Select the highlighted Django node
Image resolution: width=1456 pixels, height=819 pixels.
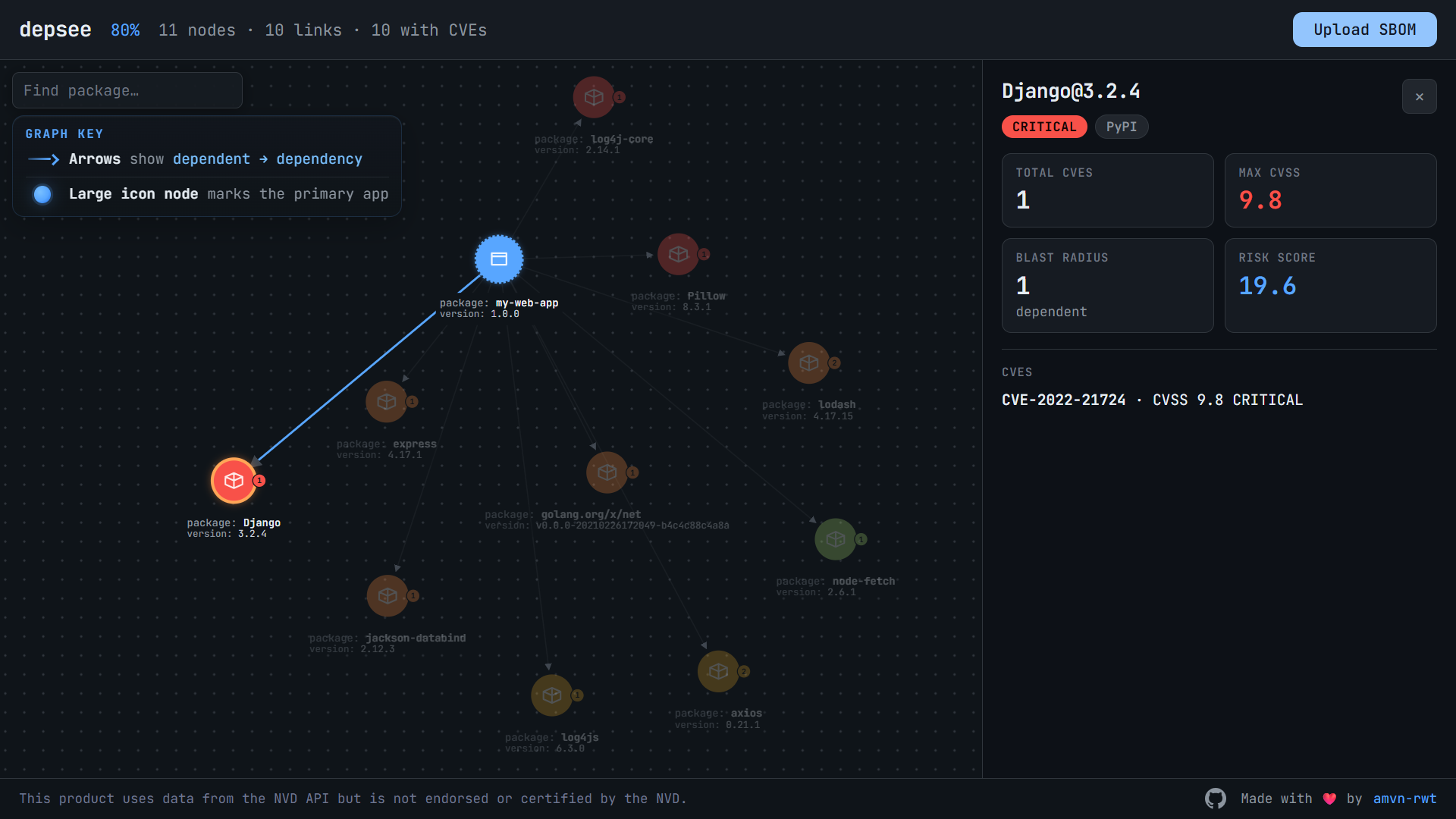coord(234,481)
